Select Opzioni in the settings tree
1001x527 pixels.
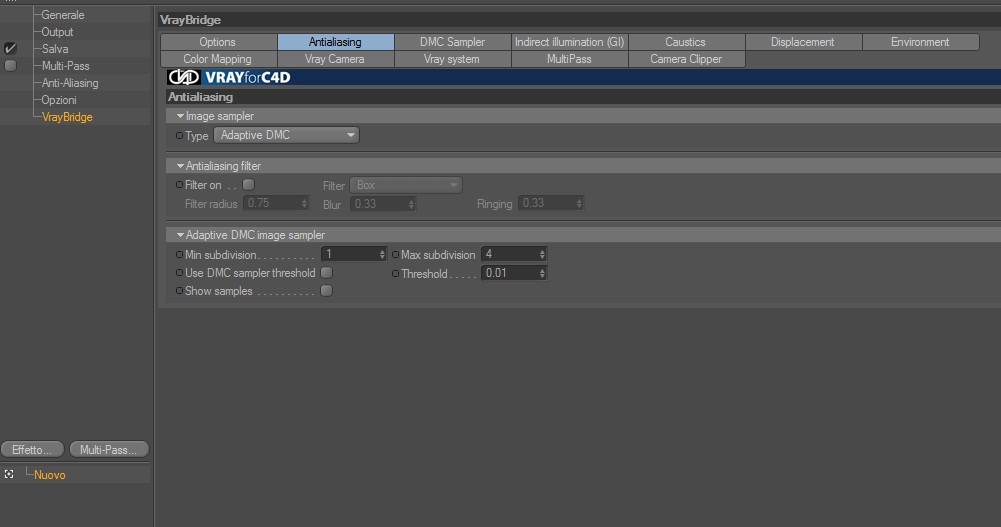[x=59, y=100]
